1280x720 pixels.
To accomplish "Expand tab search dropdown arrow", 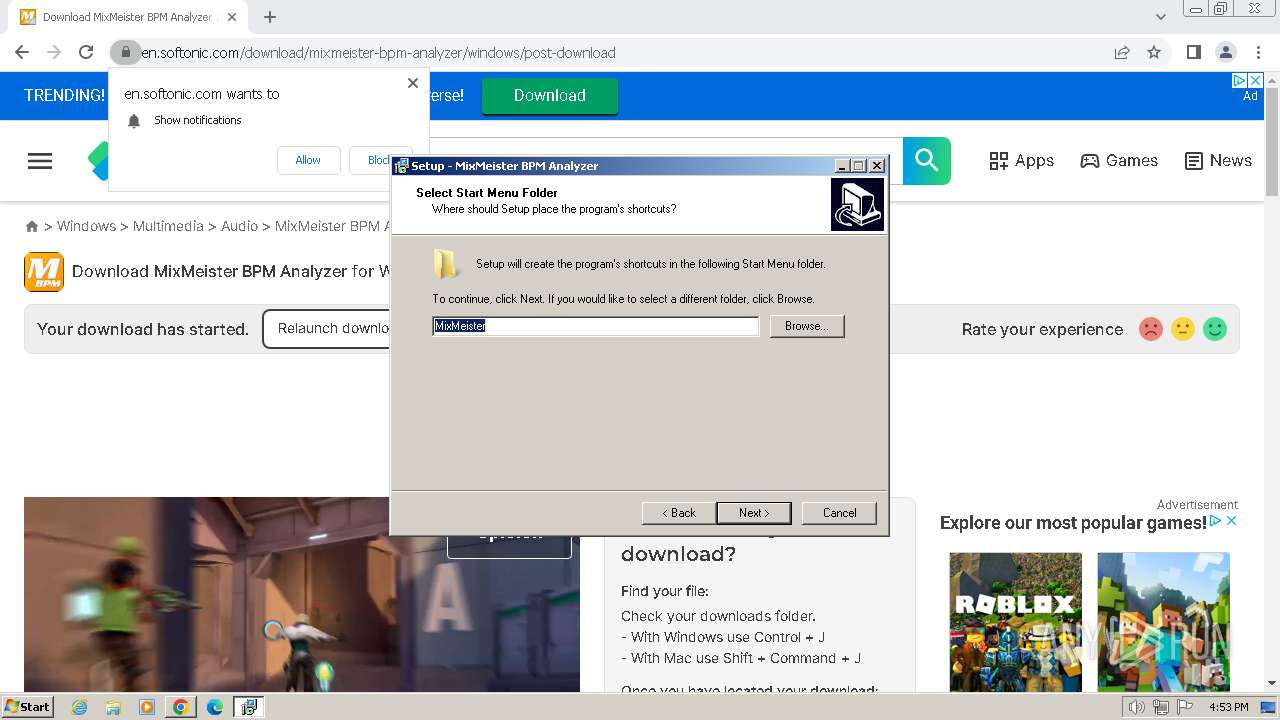I will tap(1161, 17).
